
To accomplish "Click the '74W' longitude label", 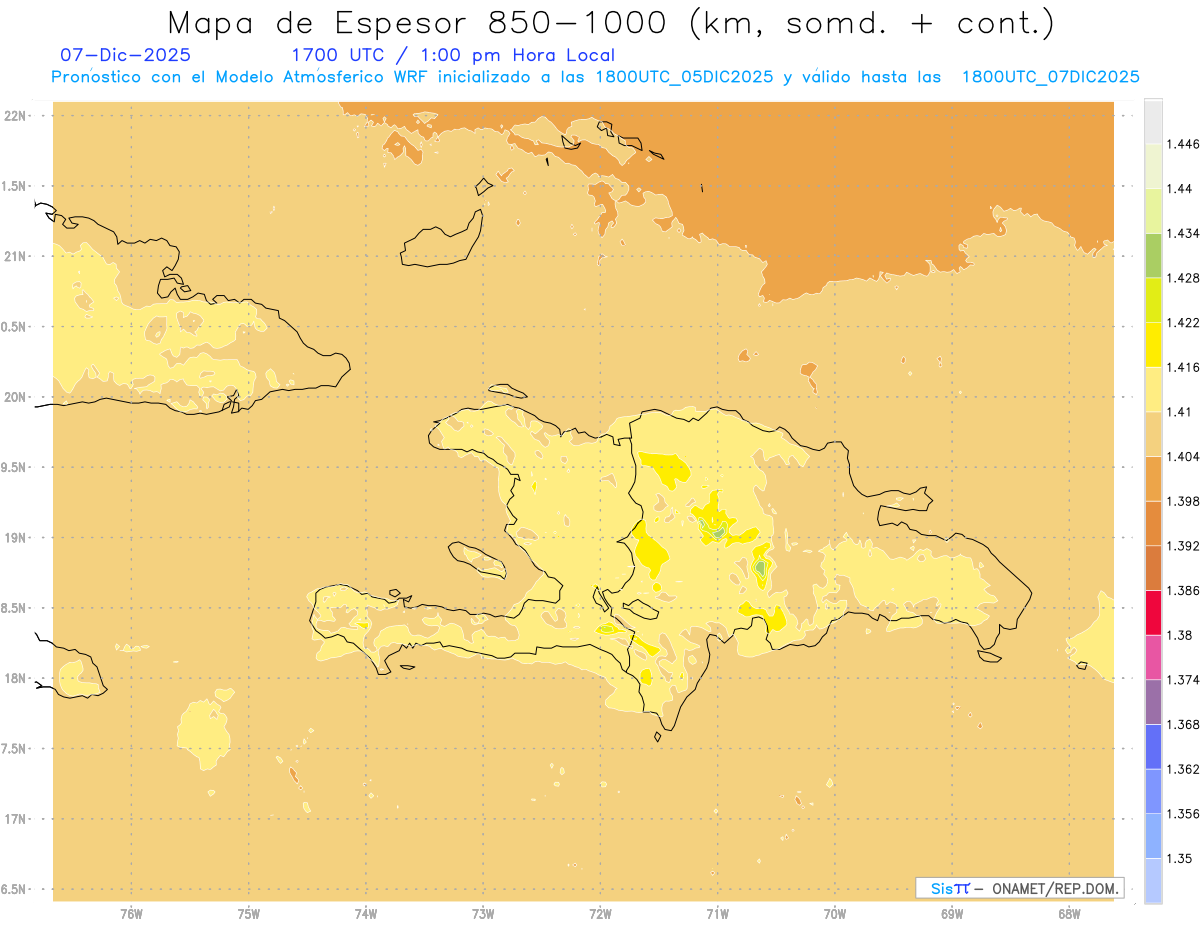I will 365,914.
